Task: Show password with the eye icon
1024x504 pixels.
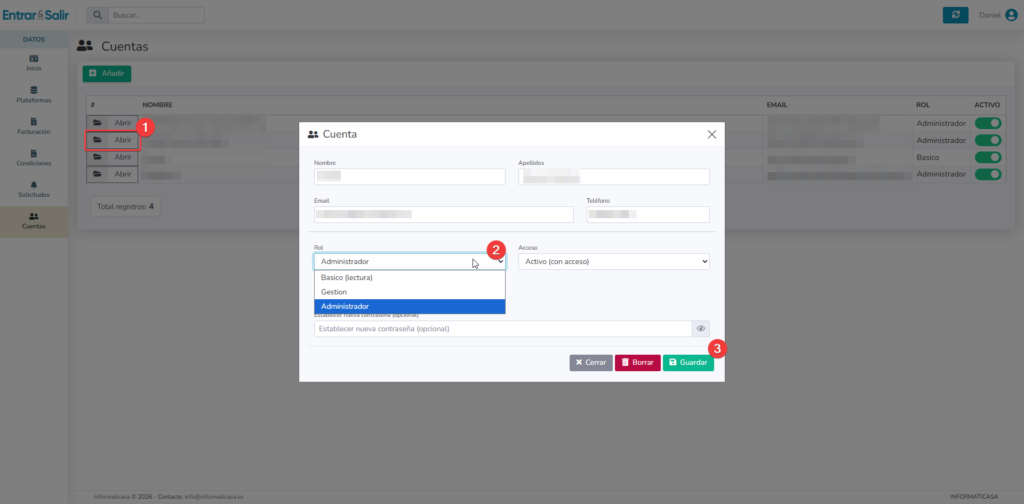Action: tap(701, 328)
